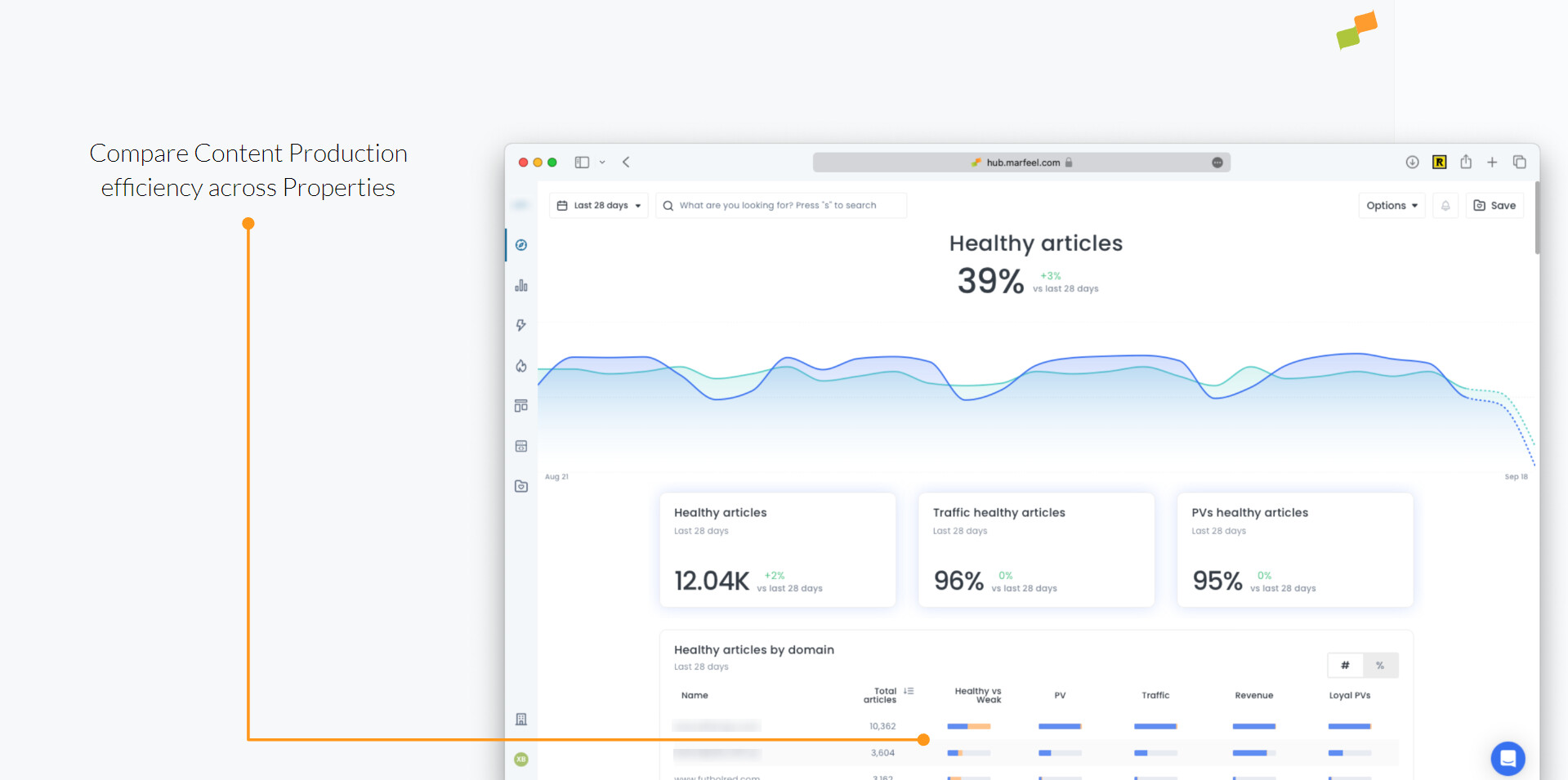This screenshot has width=1568, height=780.
Task: Open the chevron next to the sidebar toggle
Action: click(x=602, y=162)
